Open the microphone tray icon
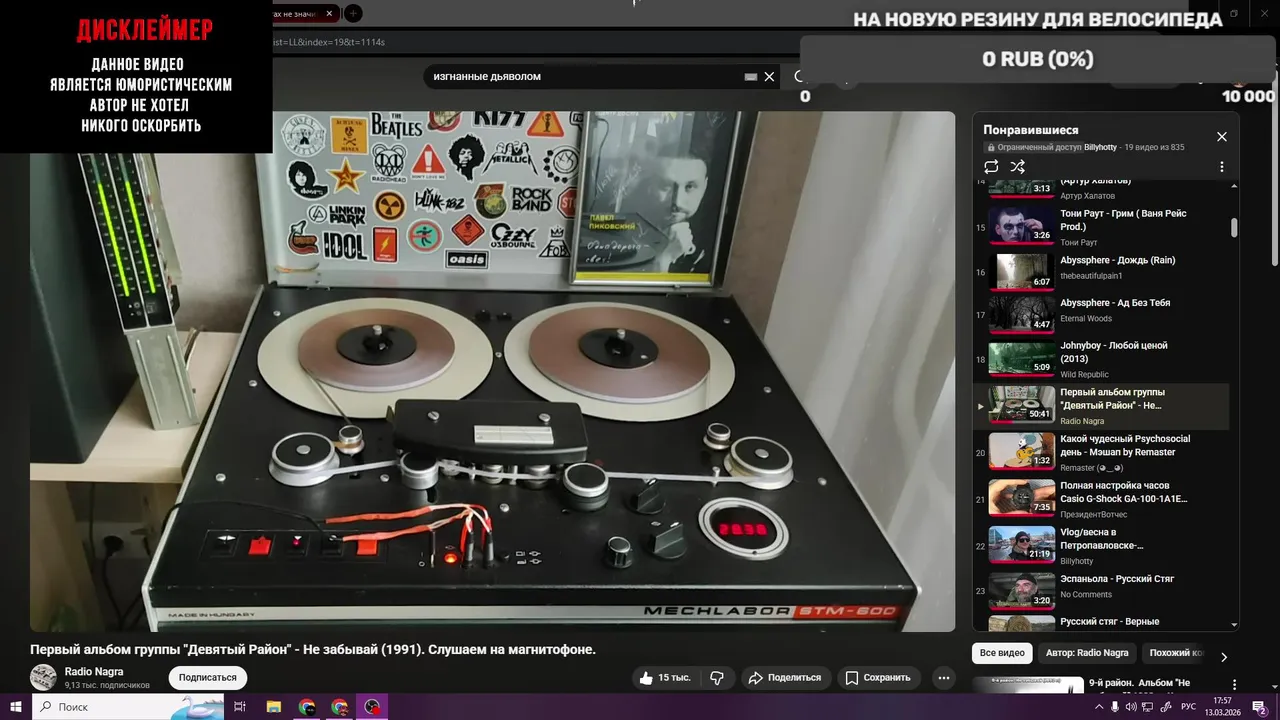The width and height of the screenshot is (1280, 720). coord(1116,707)
